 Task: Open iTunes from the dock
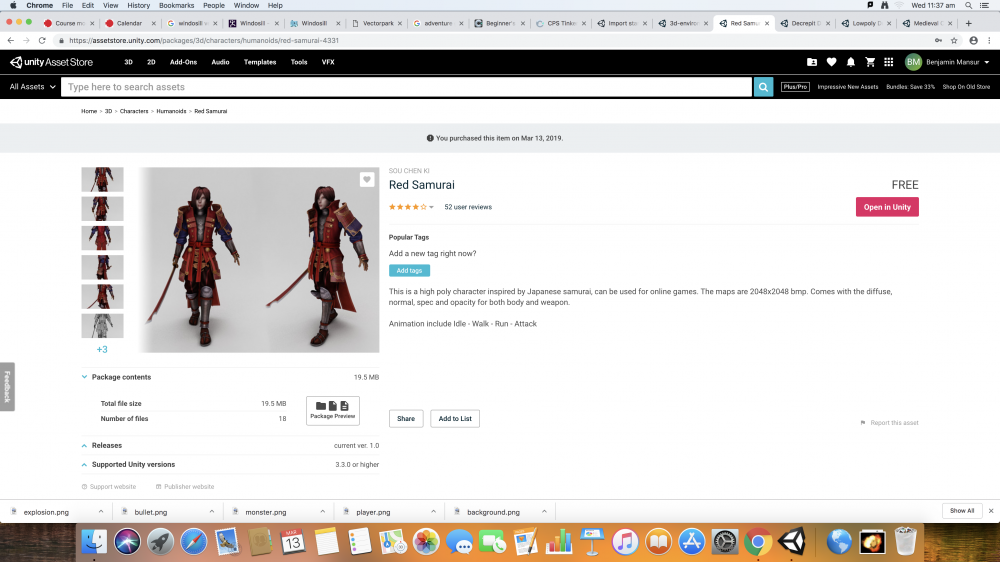625,542
